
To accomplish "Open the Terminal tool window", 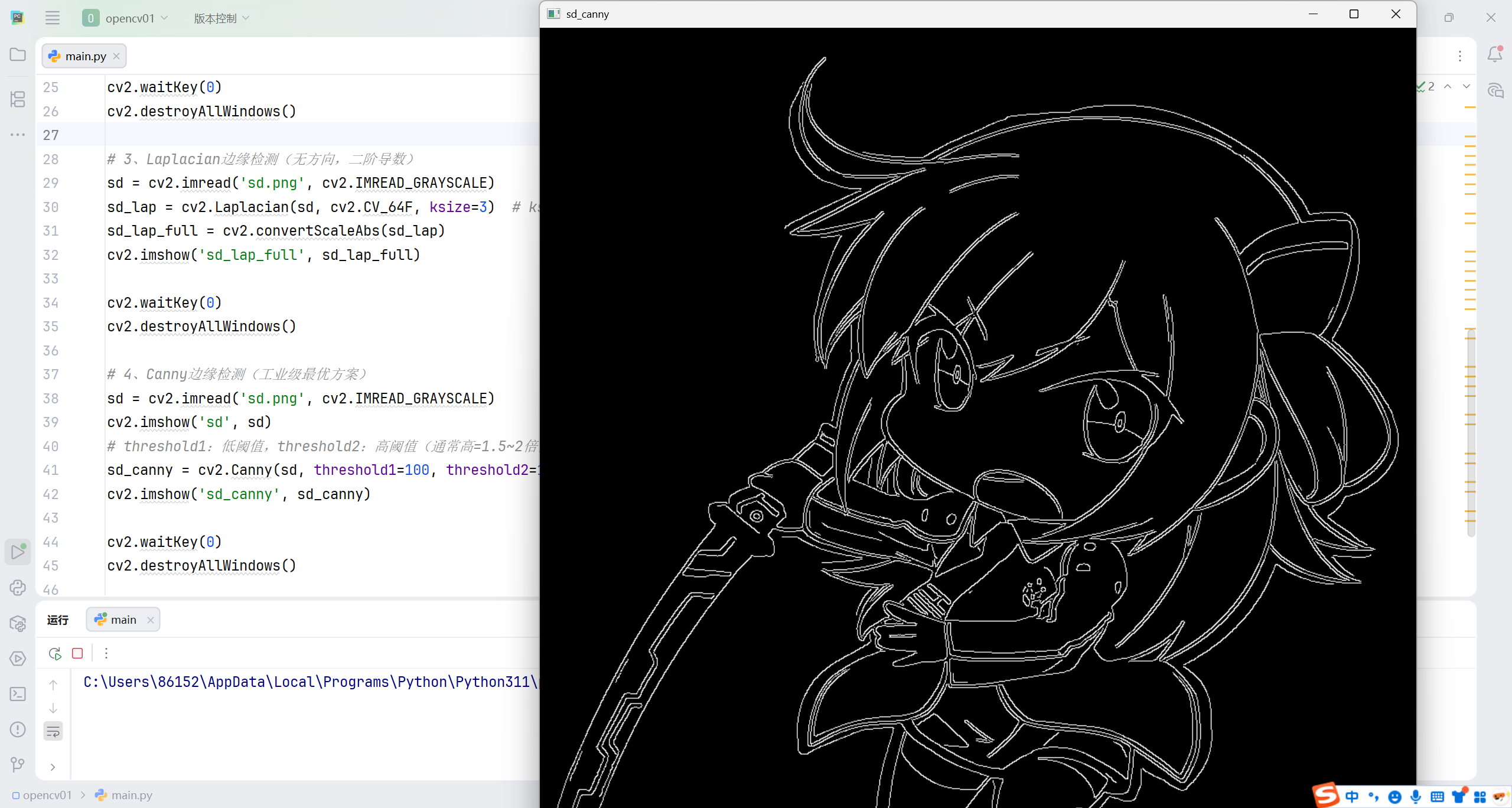I will 18,693.
